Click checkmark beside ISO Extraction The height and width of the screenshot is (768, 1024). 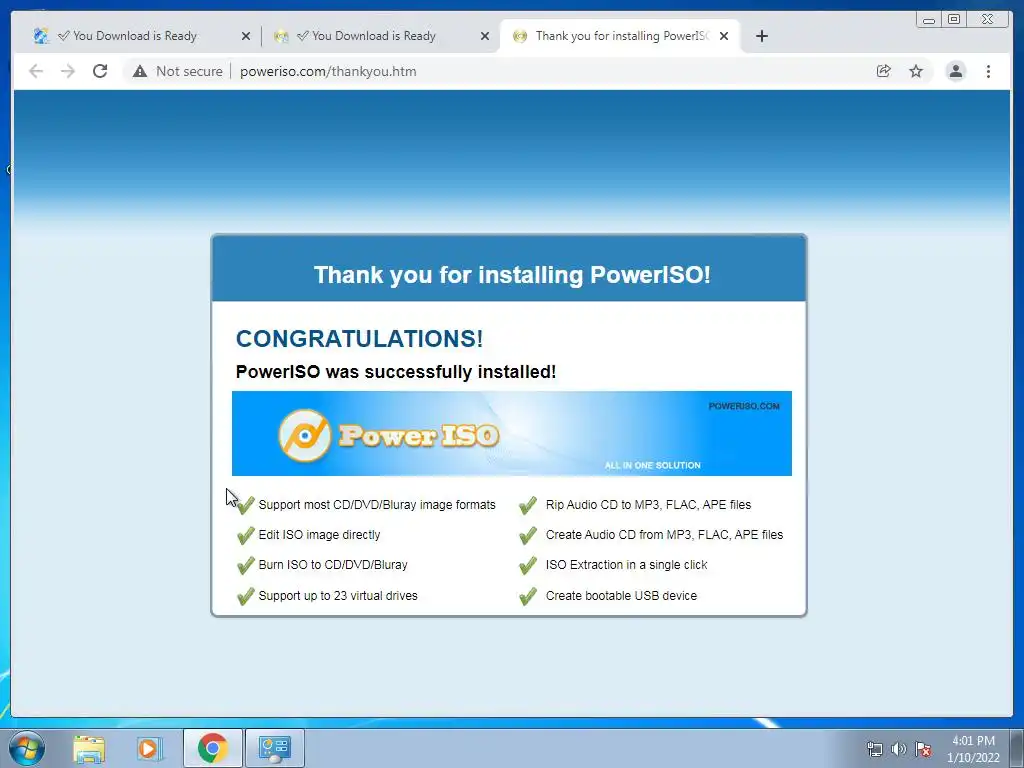point(528,565)
